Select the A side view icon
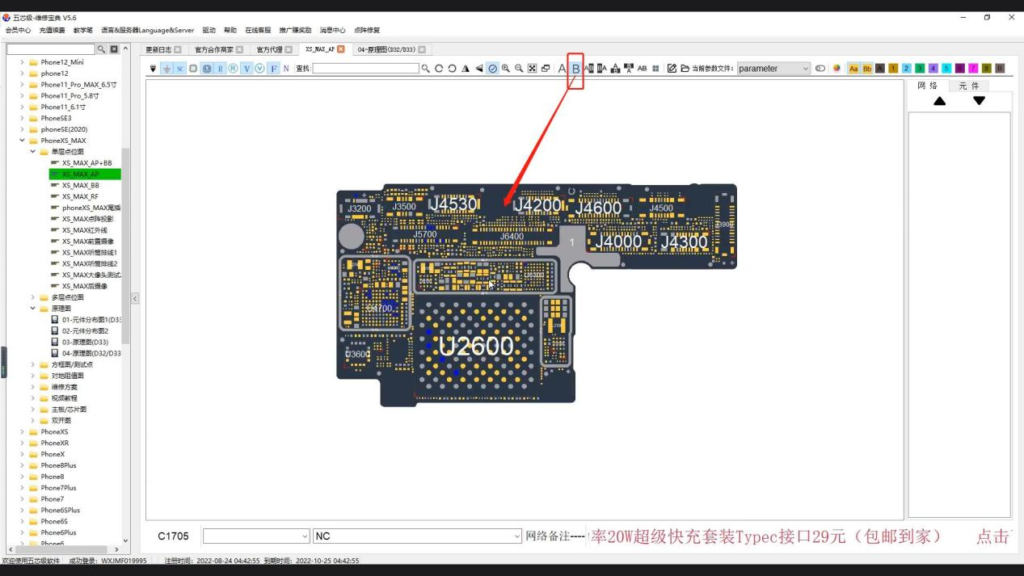 pyautogui.click(x=562, y=69)
